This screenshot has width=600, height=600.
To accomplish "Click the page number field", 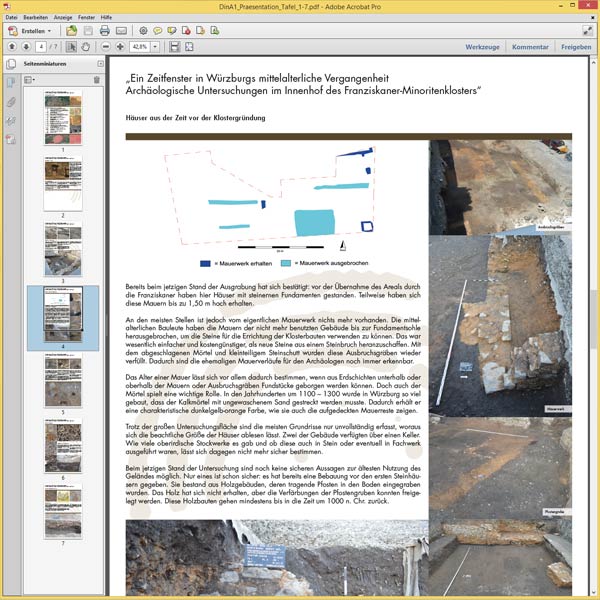I will pyautogui.click(x=41, y=47).
